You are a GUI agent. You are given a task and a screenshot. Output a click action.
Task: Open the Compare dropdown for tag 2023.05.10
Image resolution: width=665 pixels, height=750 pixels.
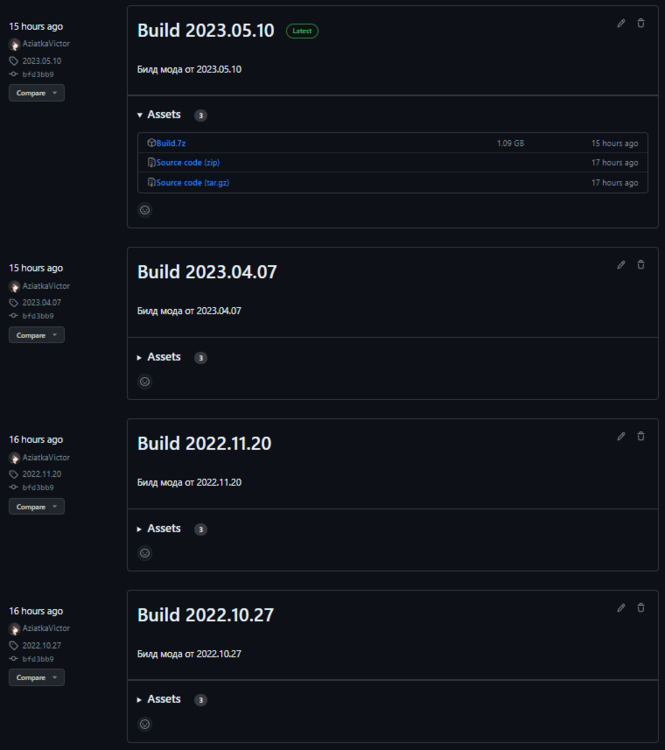37,93
